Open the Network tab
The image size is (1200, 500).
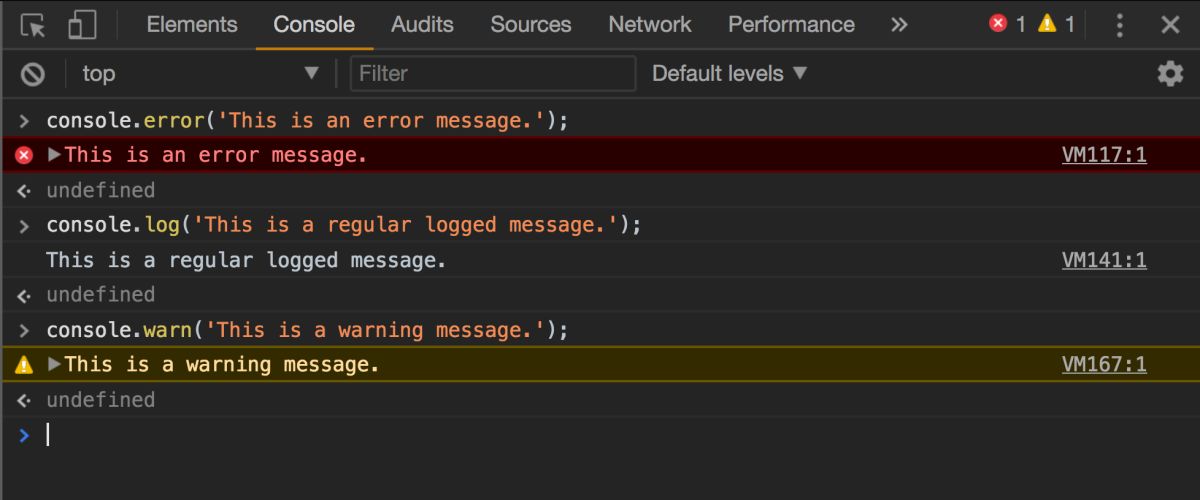(650, 25)
